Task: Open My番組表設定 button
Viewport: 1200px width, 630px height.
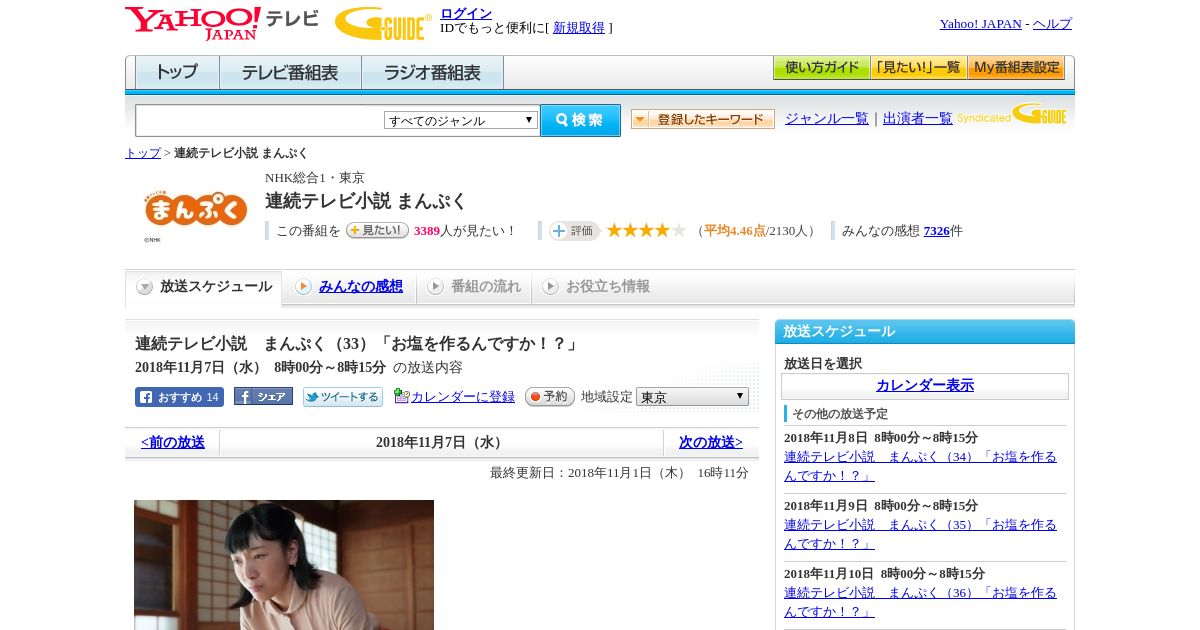Action: [x=1016, y=68]
